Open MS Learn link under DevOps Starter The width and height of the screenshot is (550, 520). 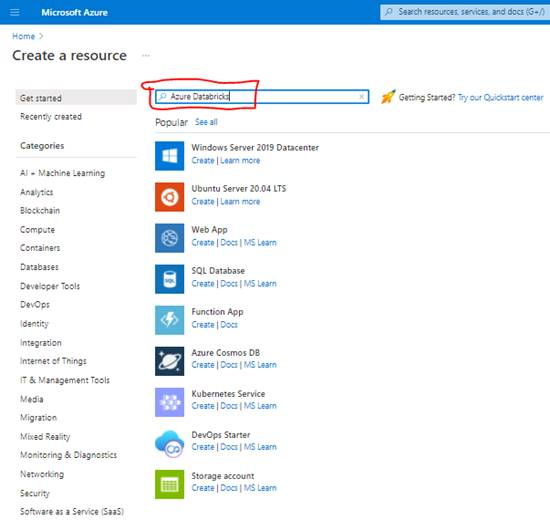[260, 447]
